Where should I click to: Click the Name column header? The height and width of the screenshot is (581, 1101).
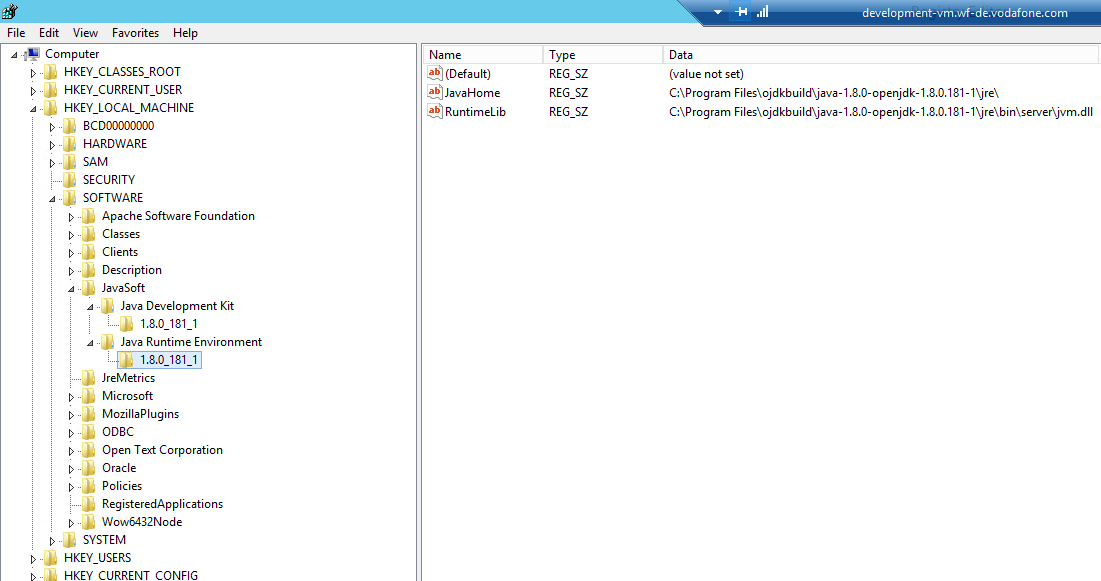[483, 55]
